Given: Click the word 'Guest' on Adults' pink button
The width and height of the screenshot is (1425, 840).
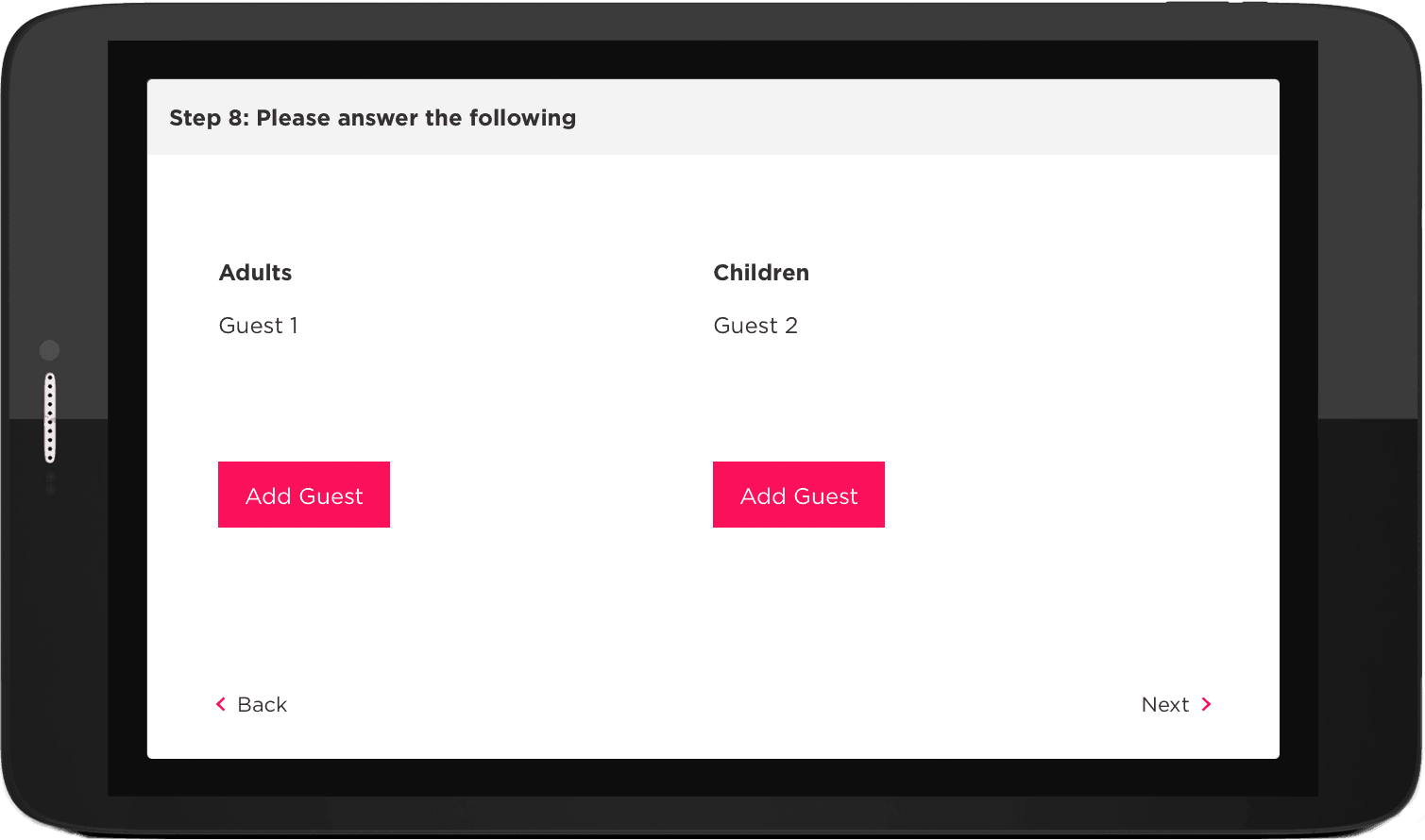Looking at the screenshot, I should (x=331, y=496).
